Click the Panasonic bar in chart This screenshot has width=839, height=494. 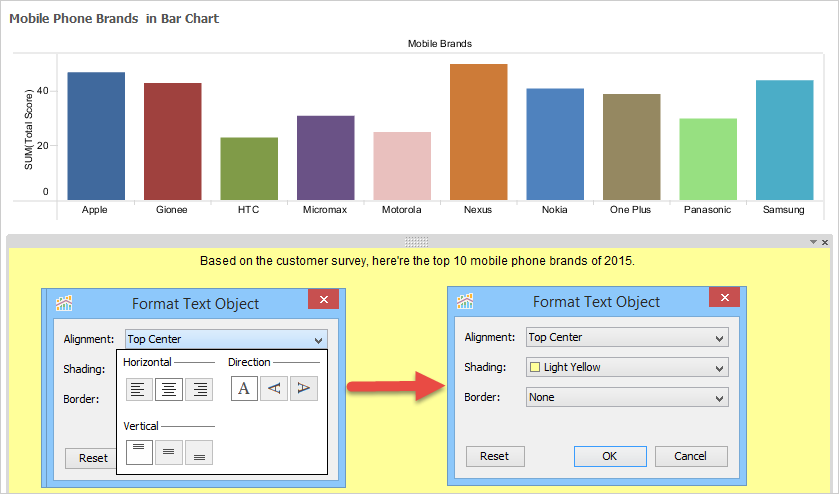[708, 159]
